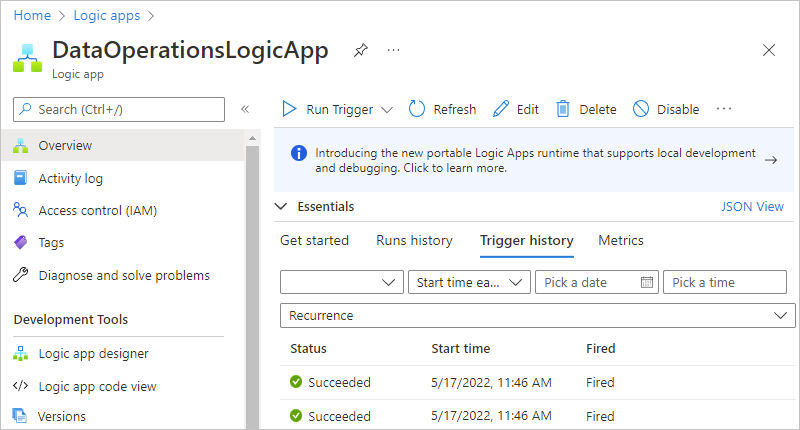Image resolution: width=800 pixels, height=430 pixels.
Task: Click the Pick a time field
Action: click(724, 283)
